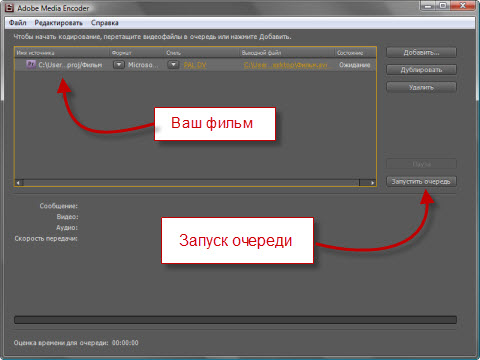Open the preset dropdown next to PAL DV
The width and height of the screenshot is (480, 360).
coord(173,65)
